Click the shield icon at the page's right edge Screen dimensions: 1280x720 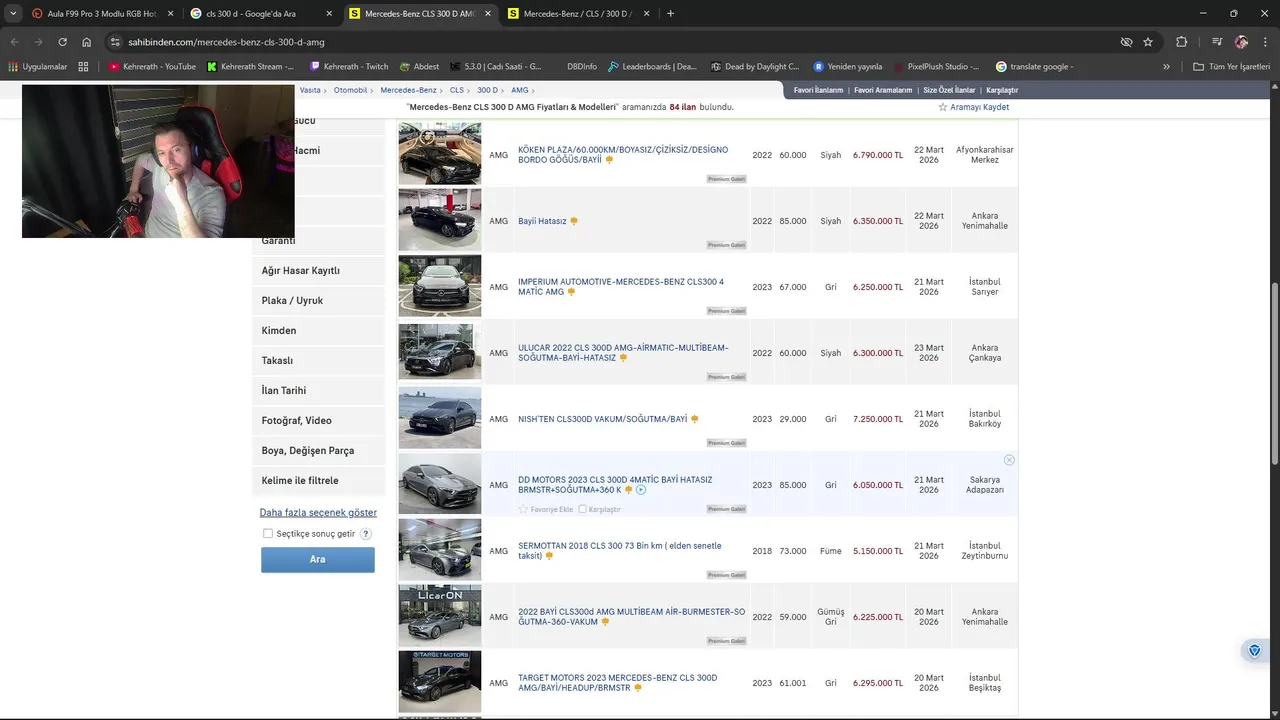coord(1254,651)
